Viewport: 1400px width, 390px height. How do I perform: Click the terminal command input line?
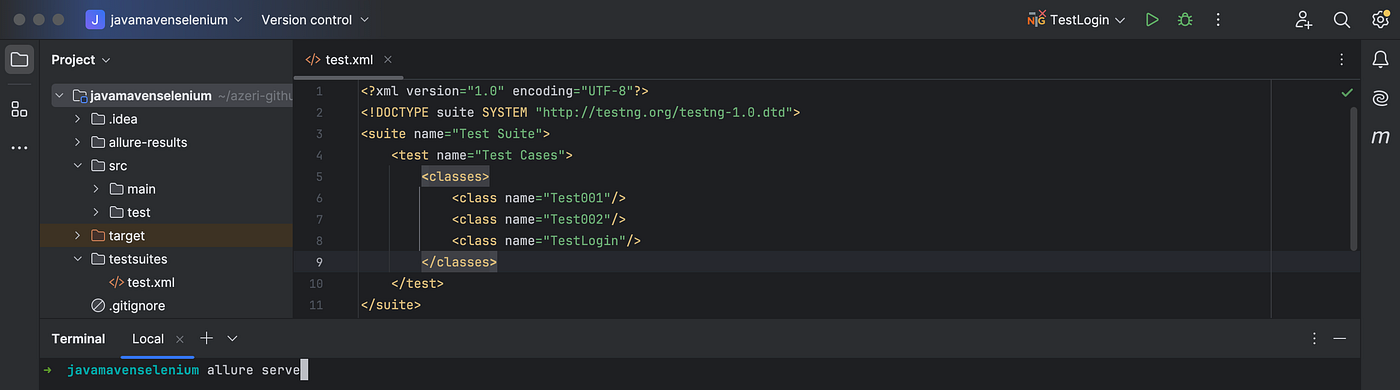700,371
